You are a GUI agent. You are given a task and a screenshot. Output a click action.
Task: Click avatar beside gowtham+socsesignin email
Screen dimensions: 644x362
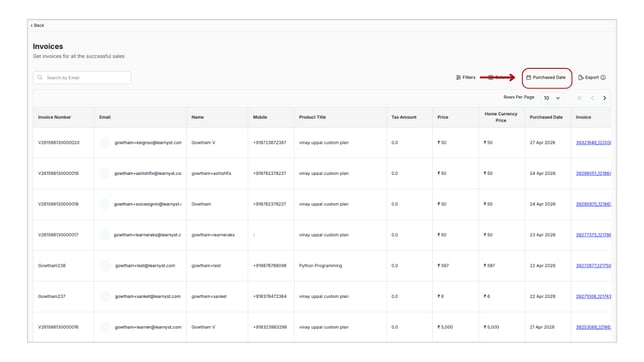tap(105, 204)
